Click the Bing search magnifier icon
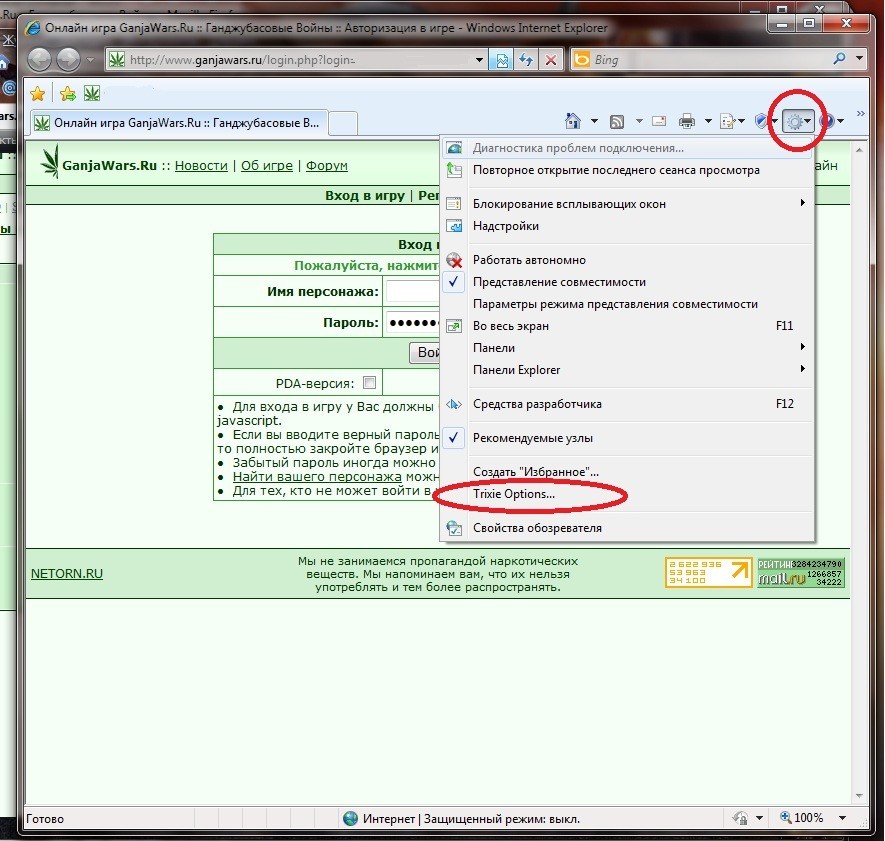 (840, 59)
